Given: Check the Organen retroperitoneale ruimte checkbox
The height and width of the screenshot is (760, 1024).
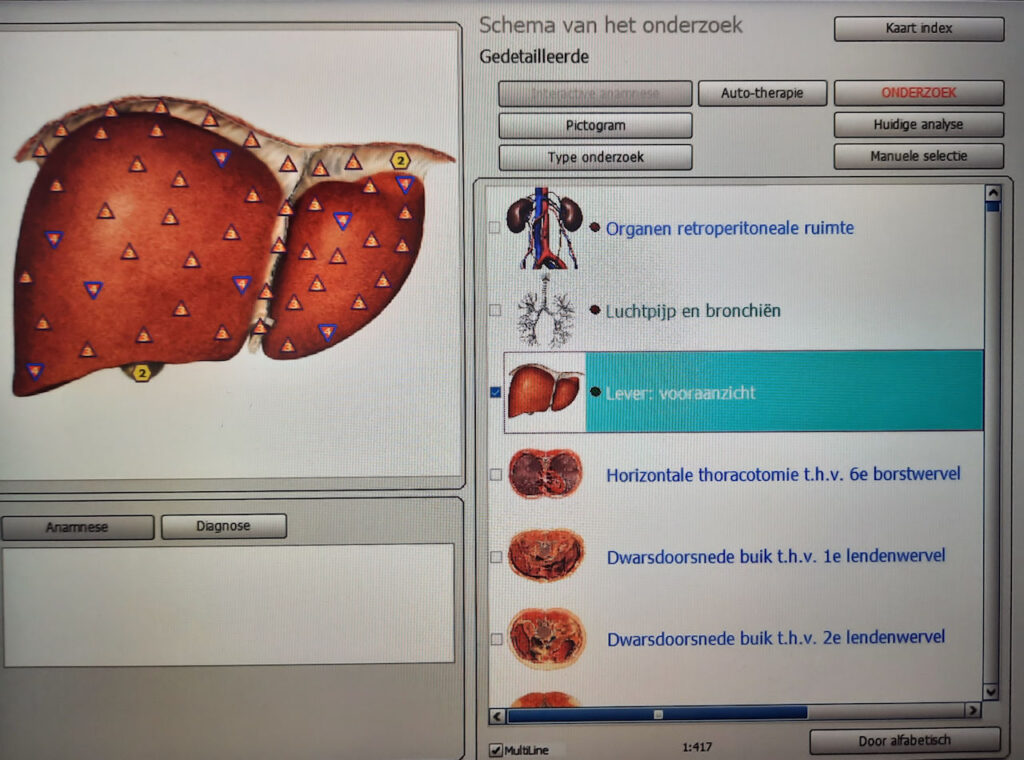Looking at the screenshot, I should click(494, 228).
